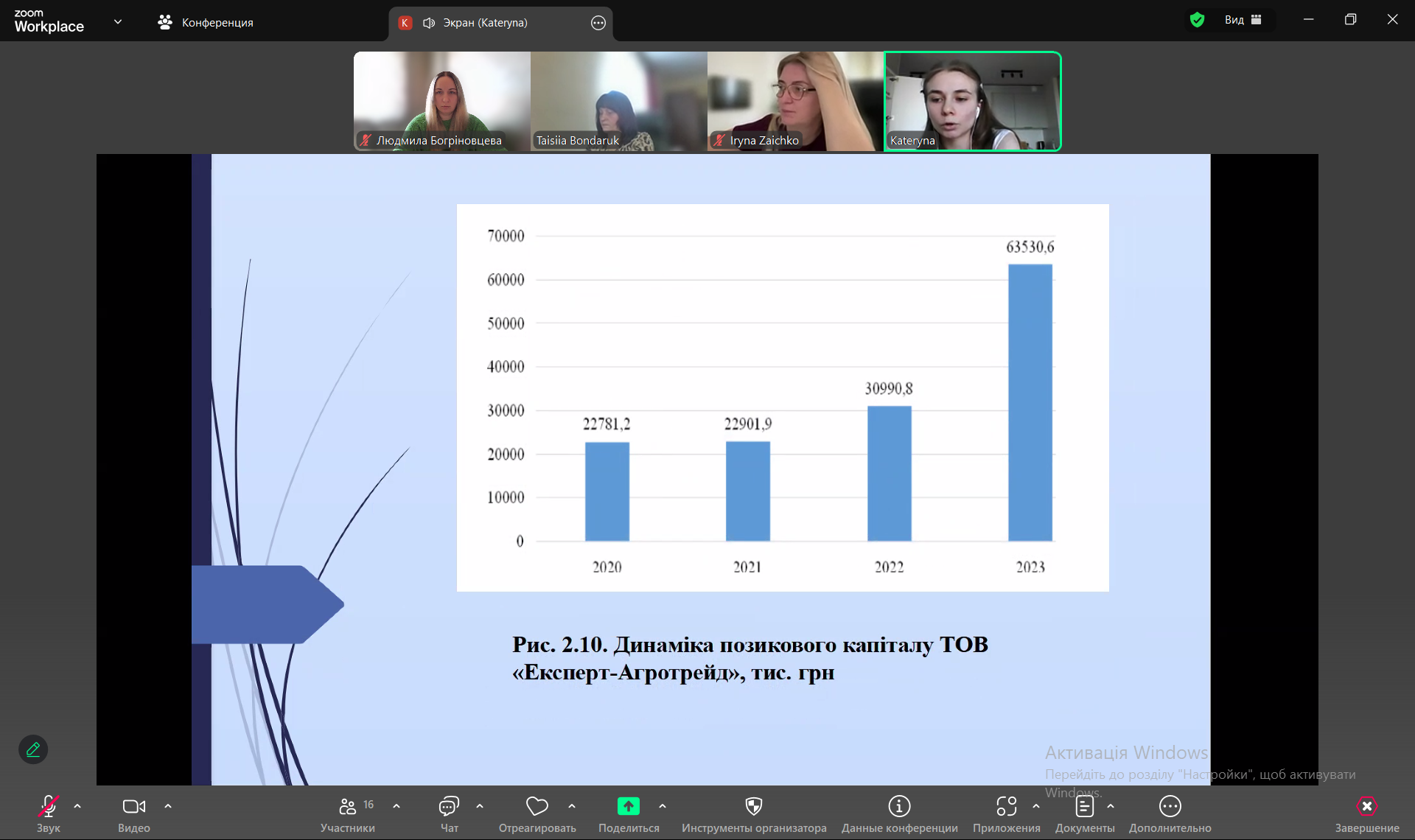
Task: Click the red Завершение end meeting button
Action: coord(1366,807)
